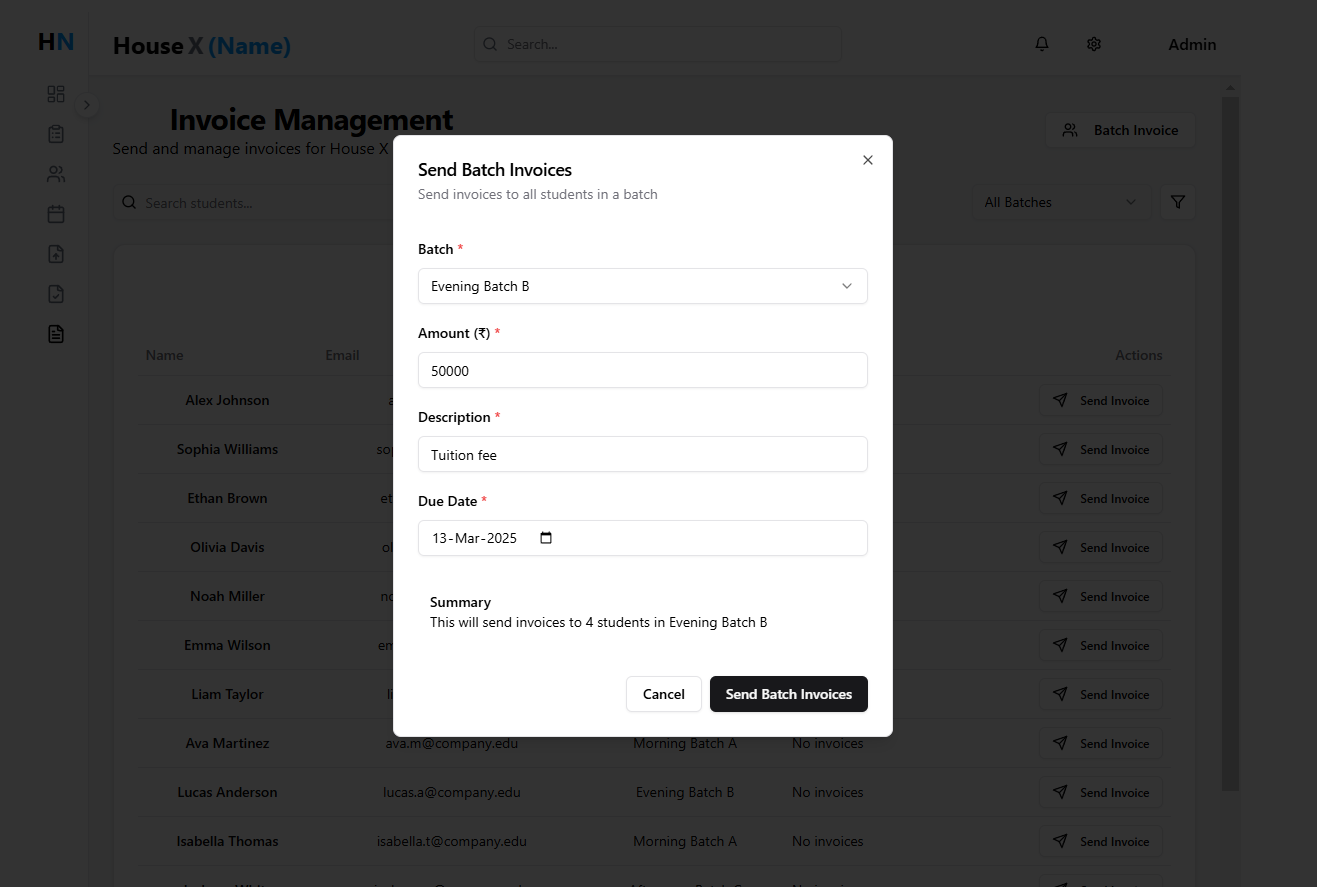
Task: Click Morning Batch A in Isabella Thomas row
Action: [x=685, y=841]
